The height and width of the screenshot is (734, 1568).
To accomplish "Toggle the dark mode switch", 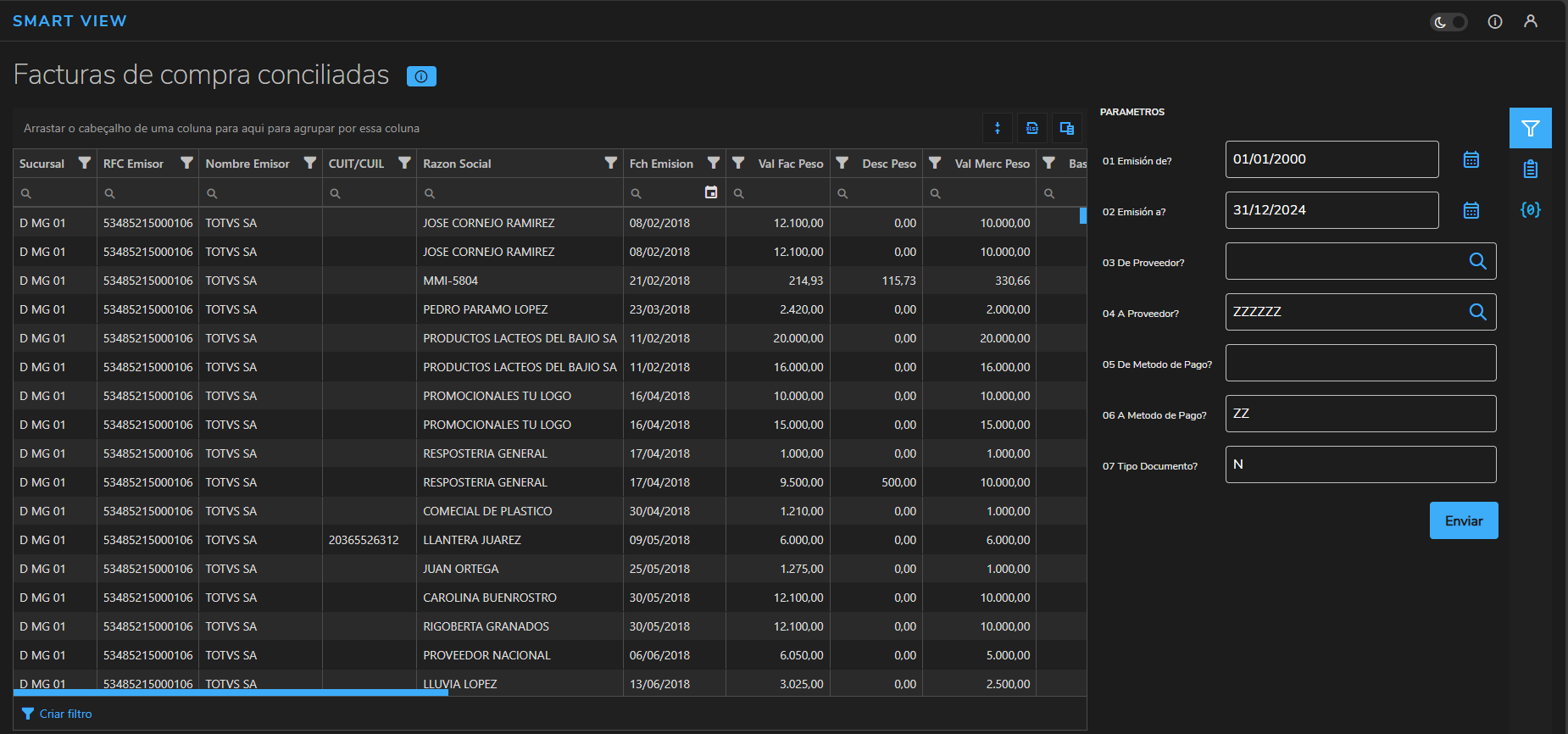I will [1448, 22].
